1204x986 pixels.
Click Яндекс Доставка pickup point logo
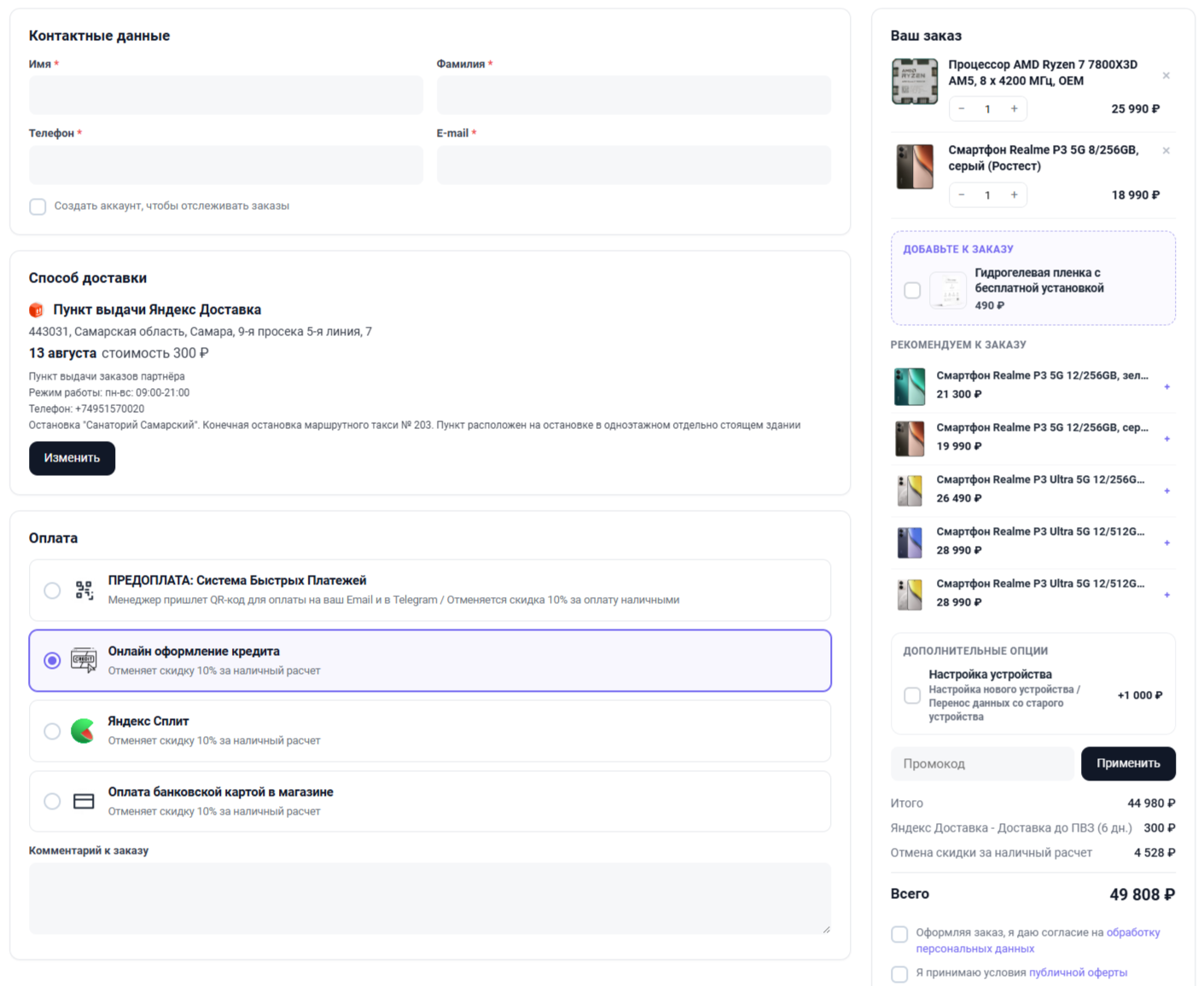click(36, 310)
